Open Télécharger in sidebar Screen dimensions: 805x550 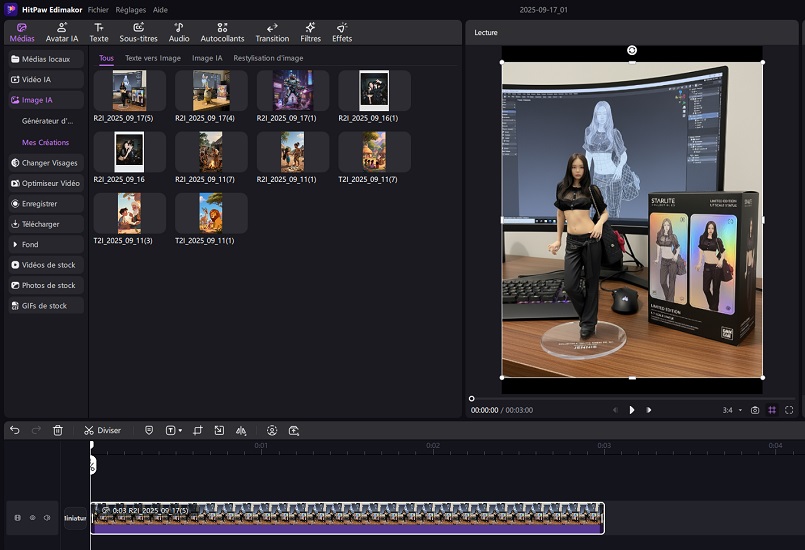(x=46, y=224)
